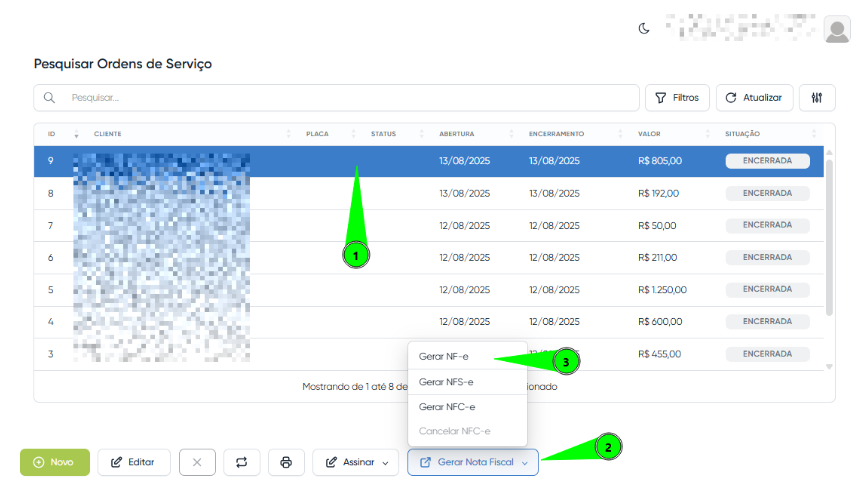This screenshot has width=863, height=490.
Task: Click the swap arrows icon button
Action: click(x=241, y=462)
